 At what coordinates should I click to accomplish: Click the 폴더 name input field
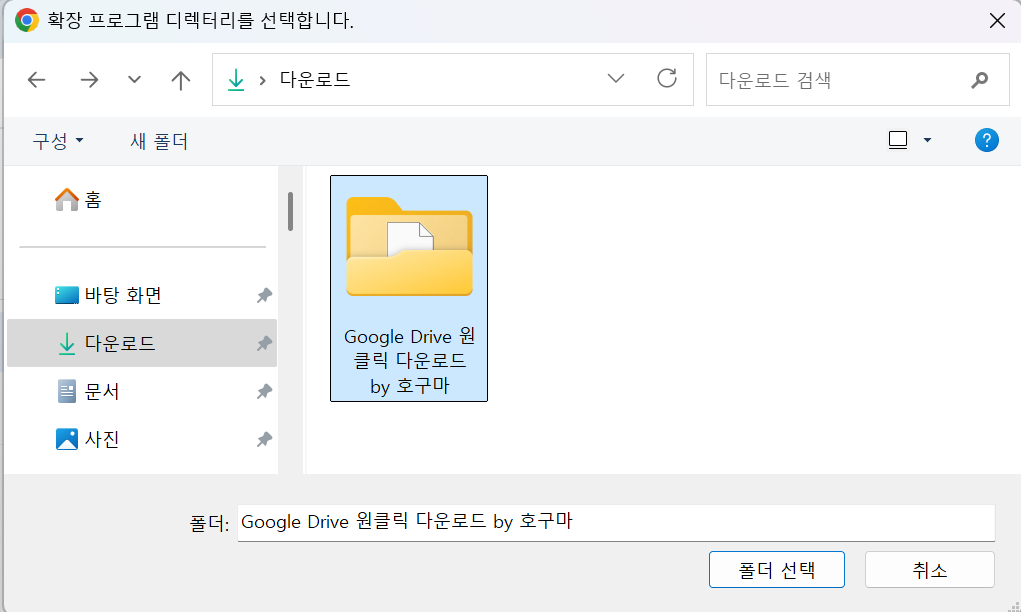(x=616, y=522)
